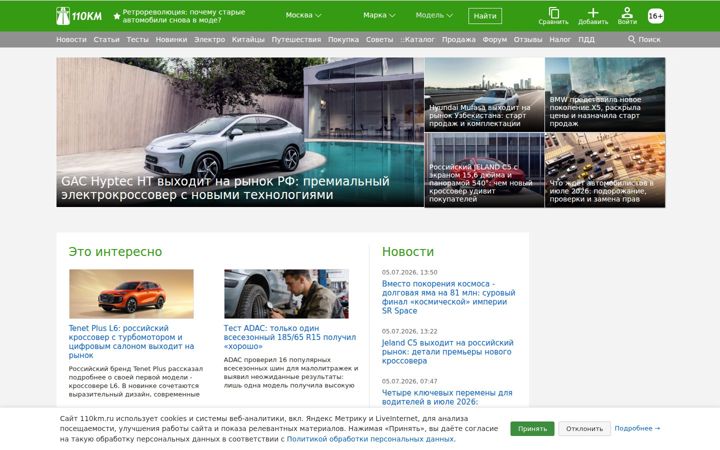This screenshot has height=450, width=720.
Task: Open the Каталог menu item
Action: tap(417, 39)
